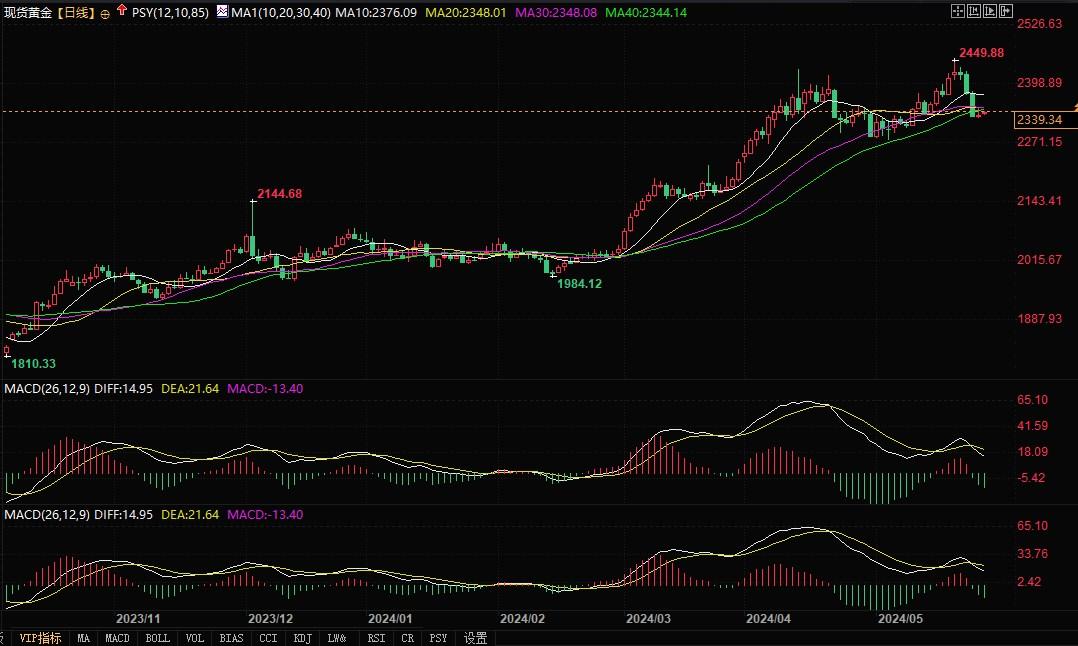The image size is (1078, 646).
Task: Open the 设置 settings button
Action: pyautogui.click(x=476, y=638)
